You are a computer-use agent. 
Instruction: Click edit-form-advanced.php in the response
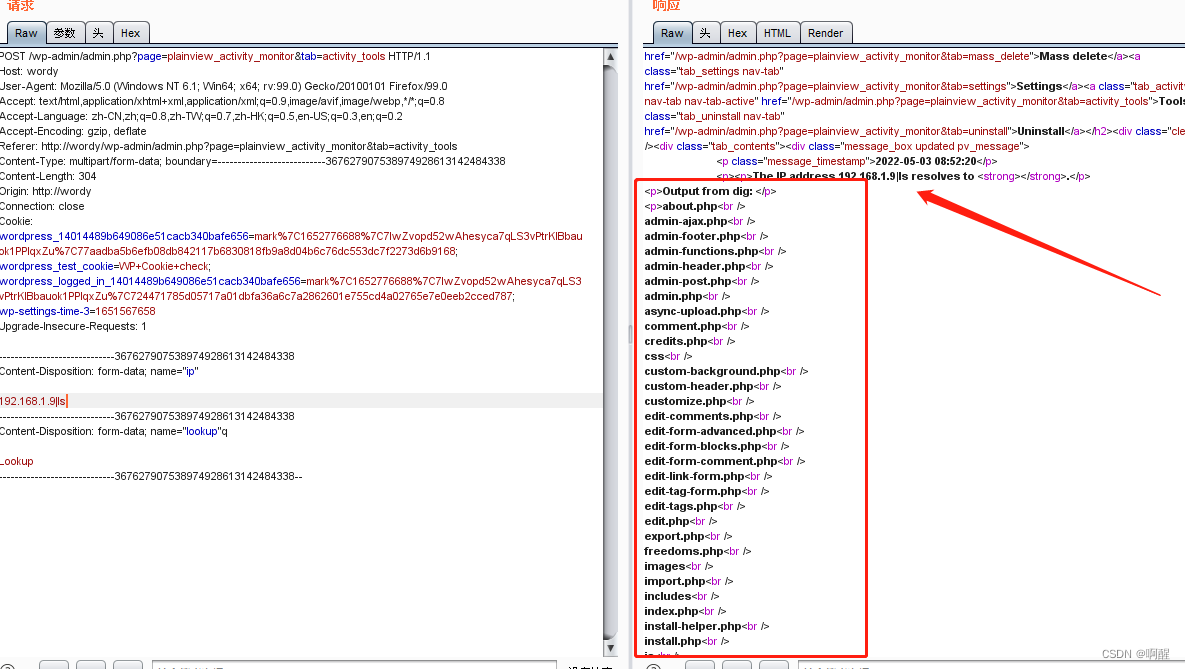point(710,432)
